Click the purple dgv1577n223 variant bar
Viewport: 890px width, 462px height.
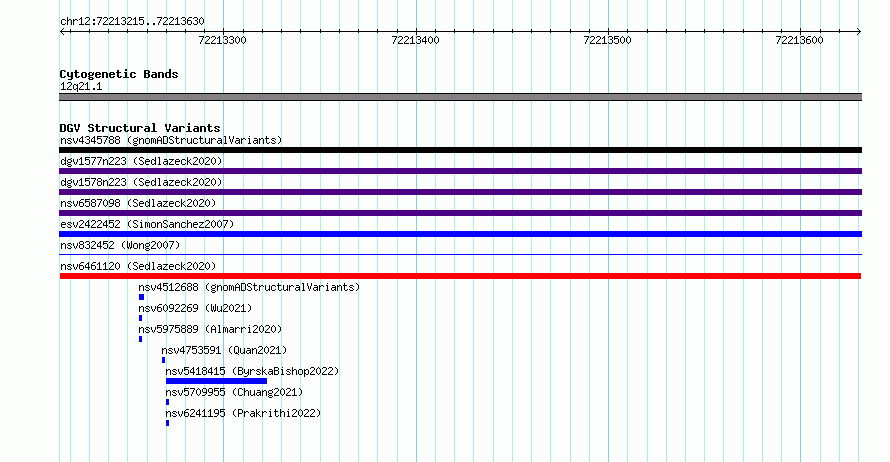(460, 171)
